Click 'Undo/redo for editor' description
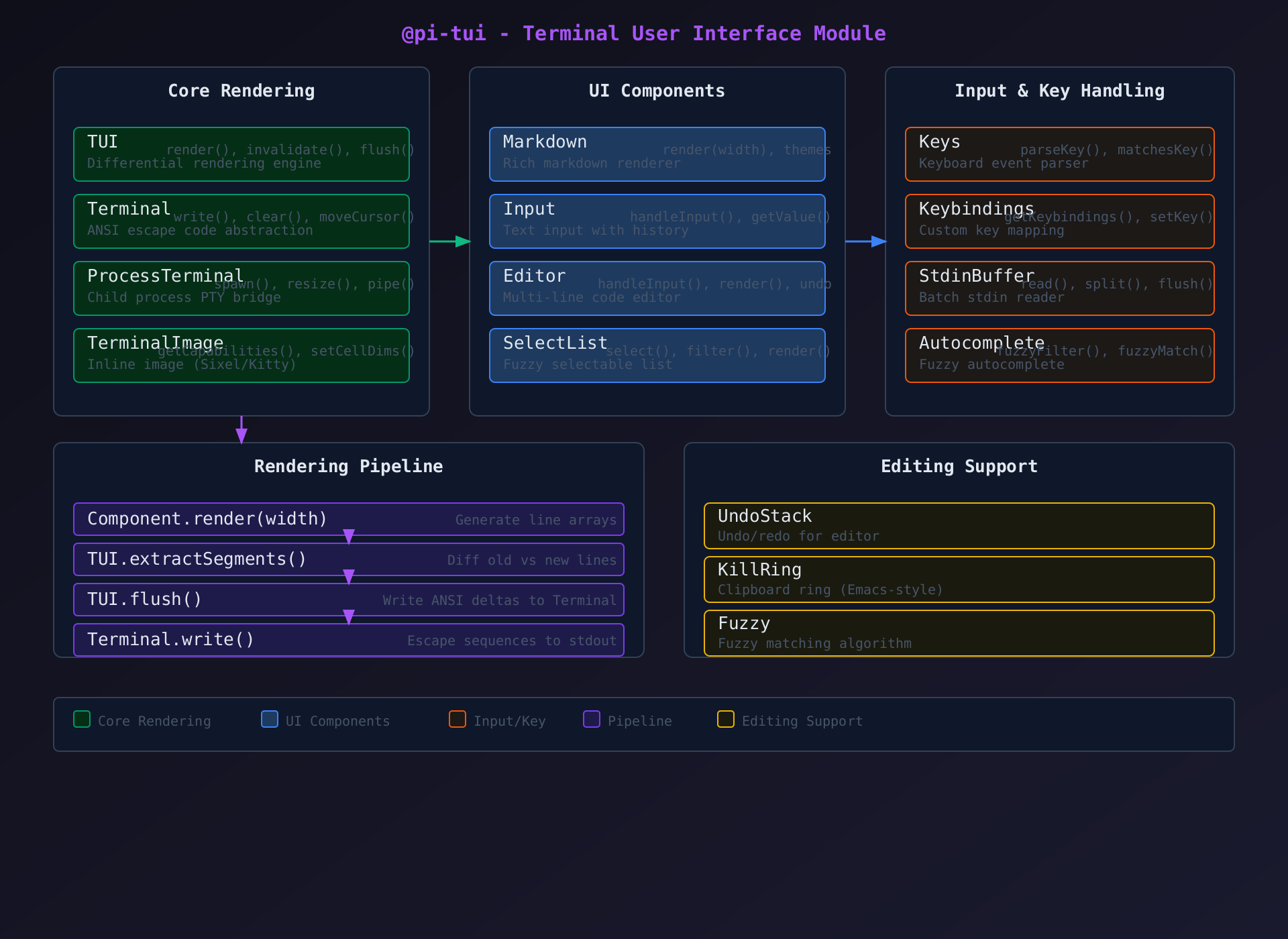This screenshot has height=939, width=1288. pos(798,536)
